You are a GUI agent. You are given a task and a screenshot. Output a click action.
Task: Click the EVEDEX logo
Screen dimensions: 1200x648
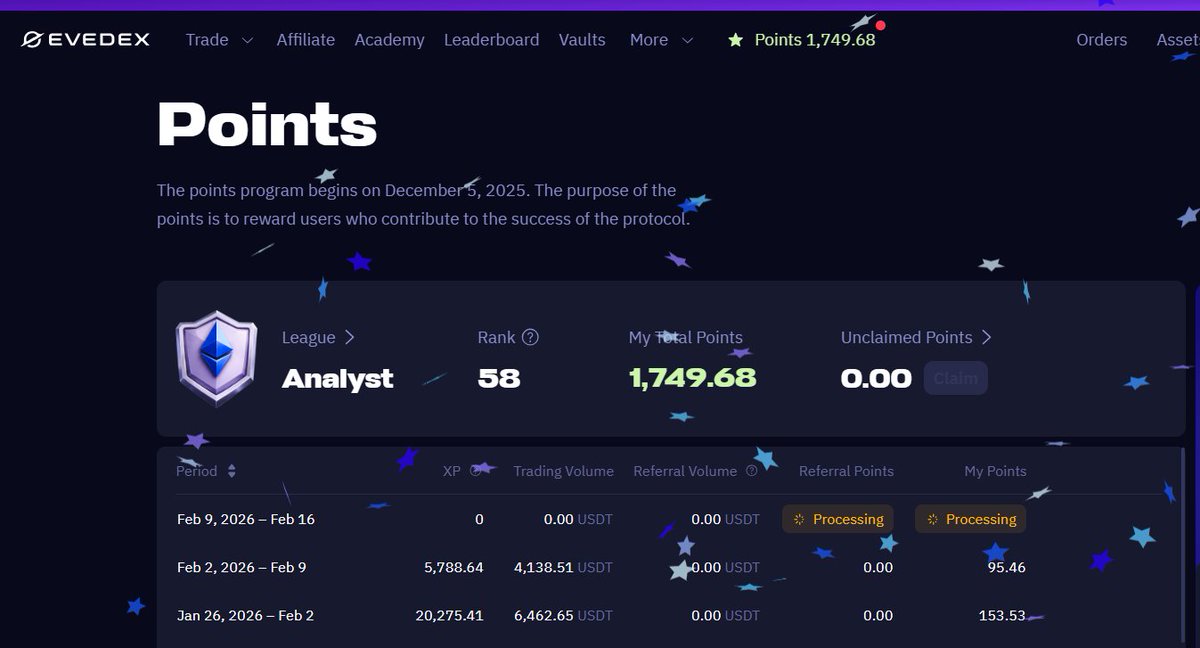86,40
